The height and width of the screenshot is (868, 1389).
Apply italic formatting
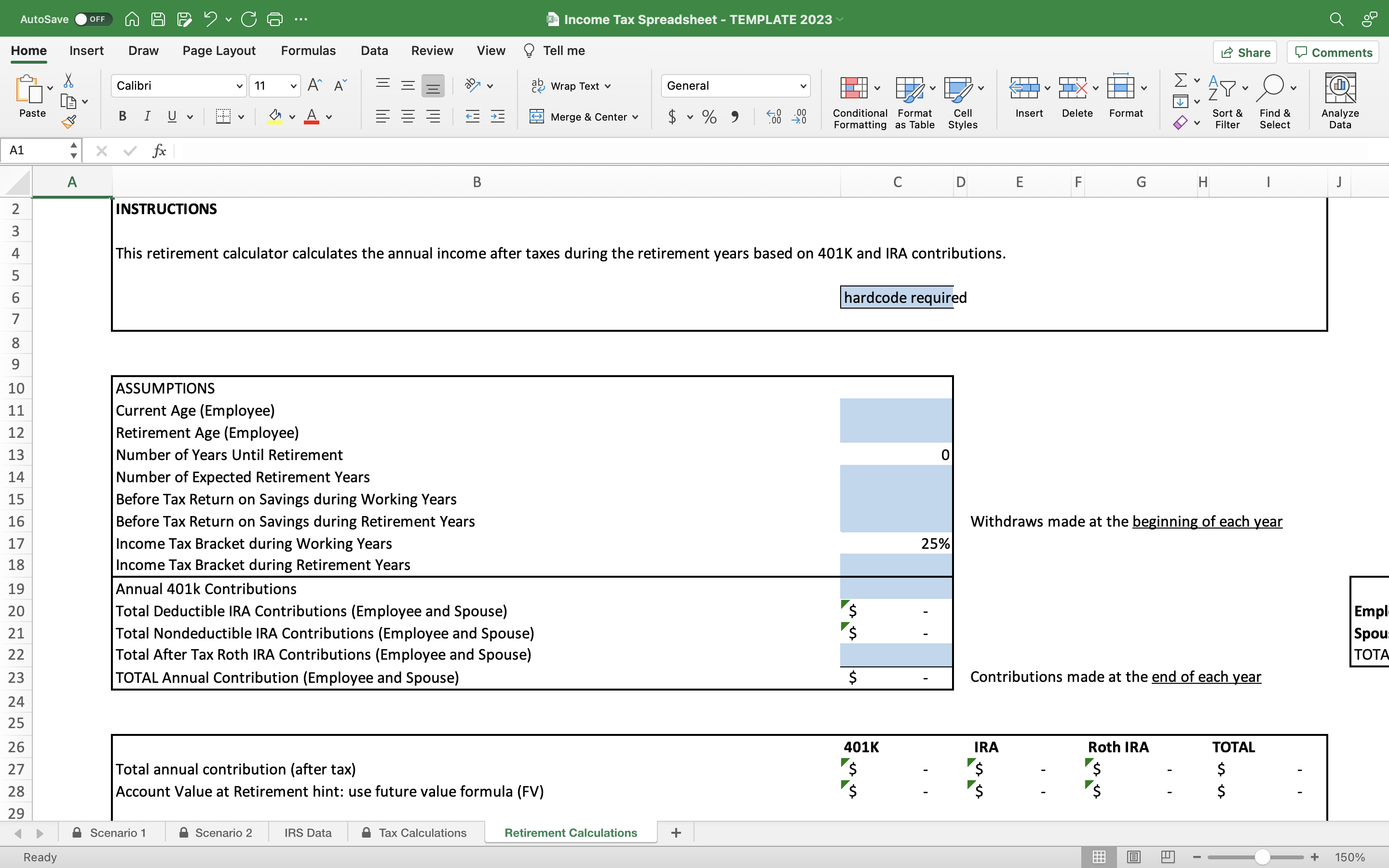point(148,117)
